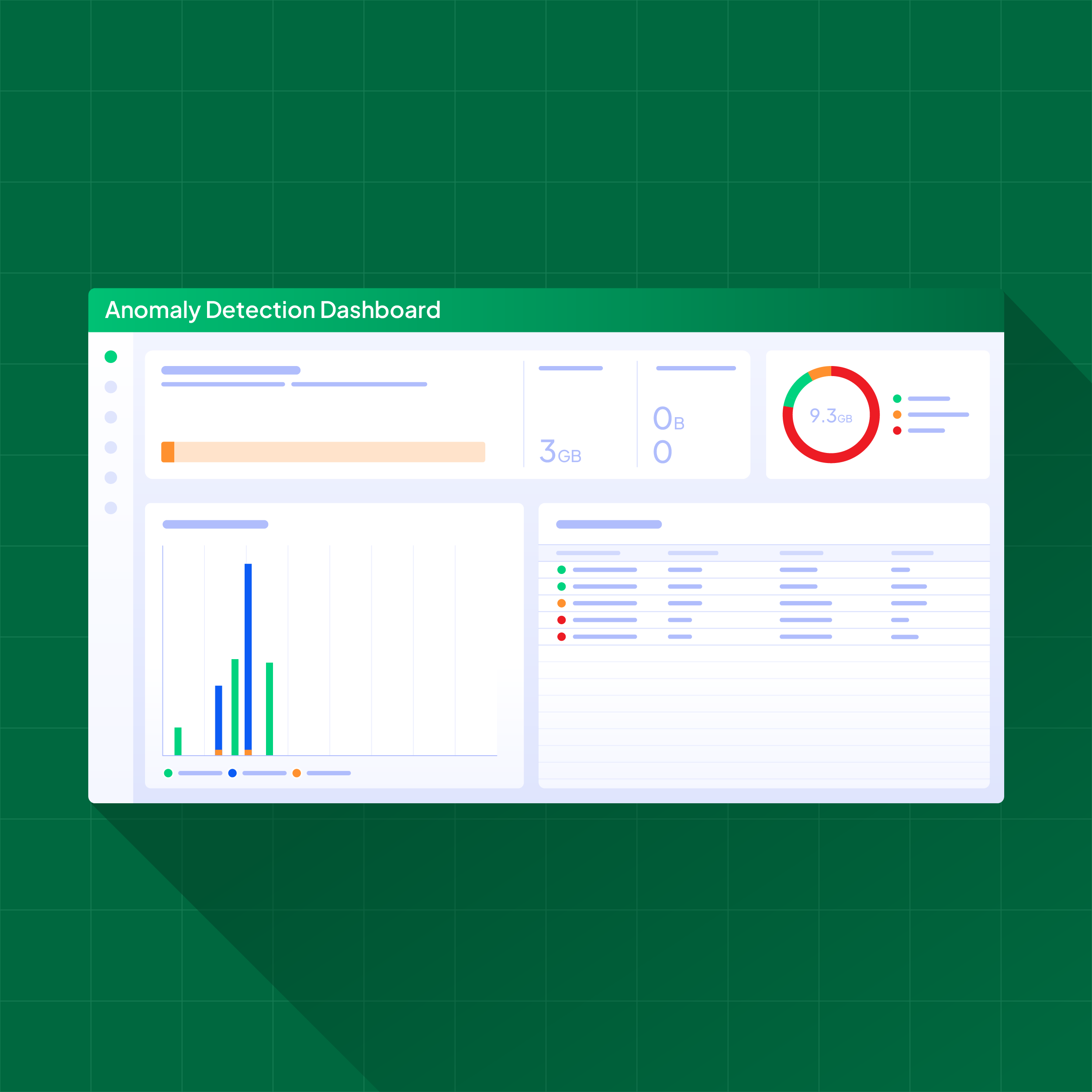
Task: Click the 0B metric value
Action: [668, 419]
